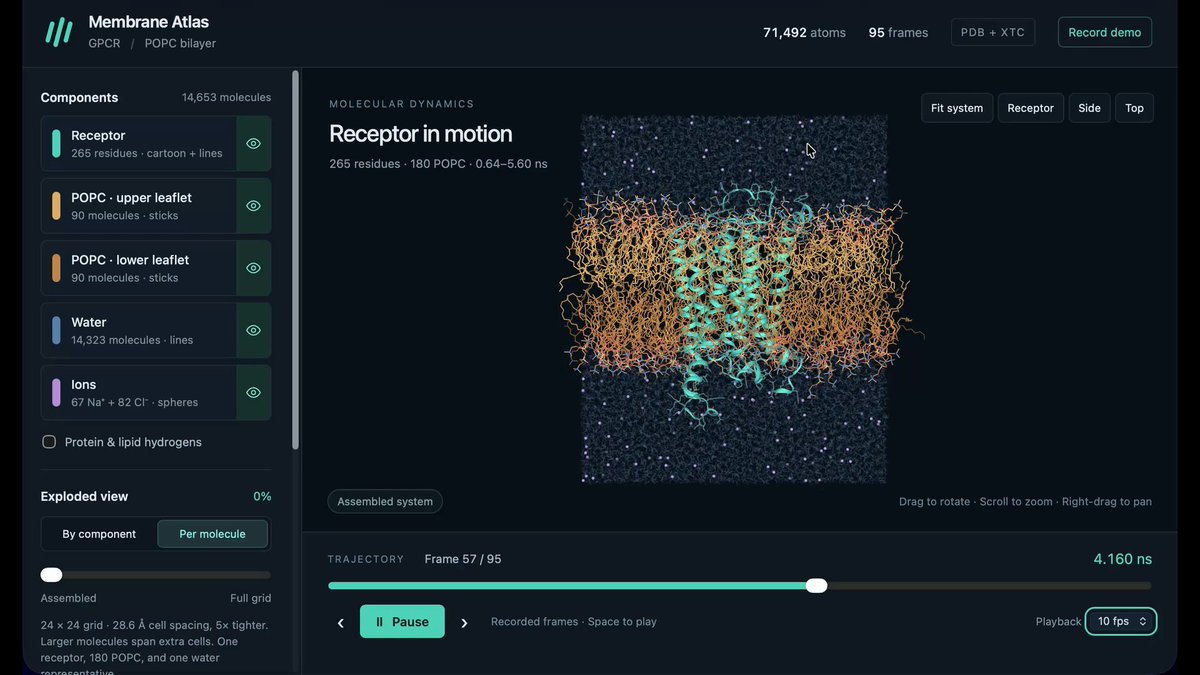Screen dimensions: 1200x675
Task: Enable Protein & lipid hydrogens checkbox
Action: click(49, 442)
